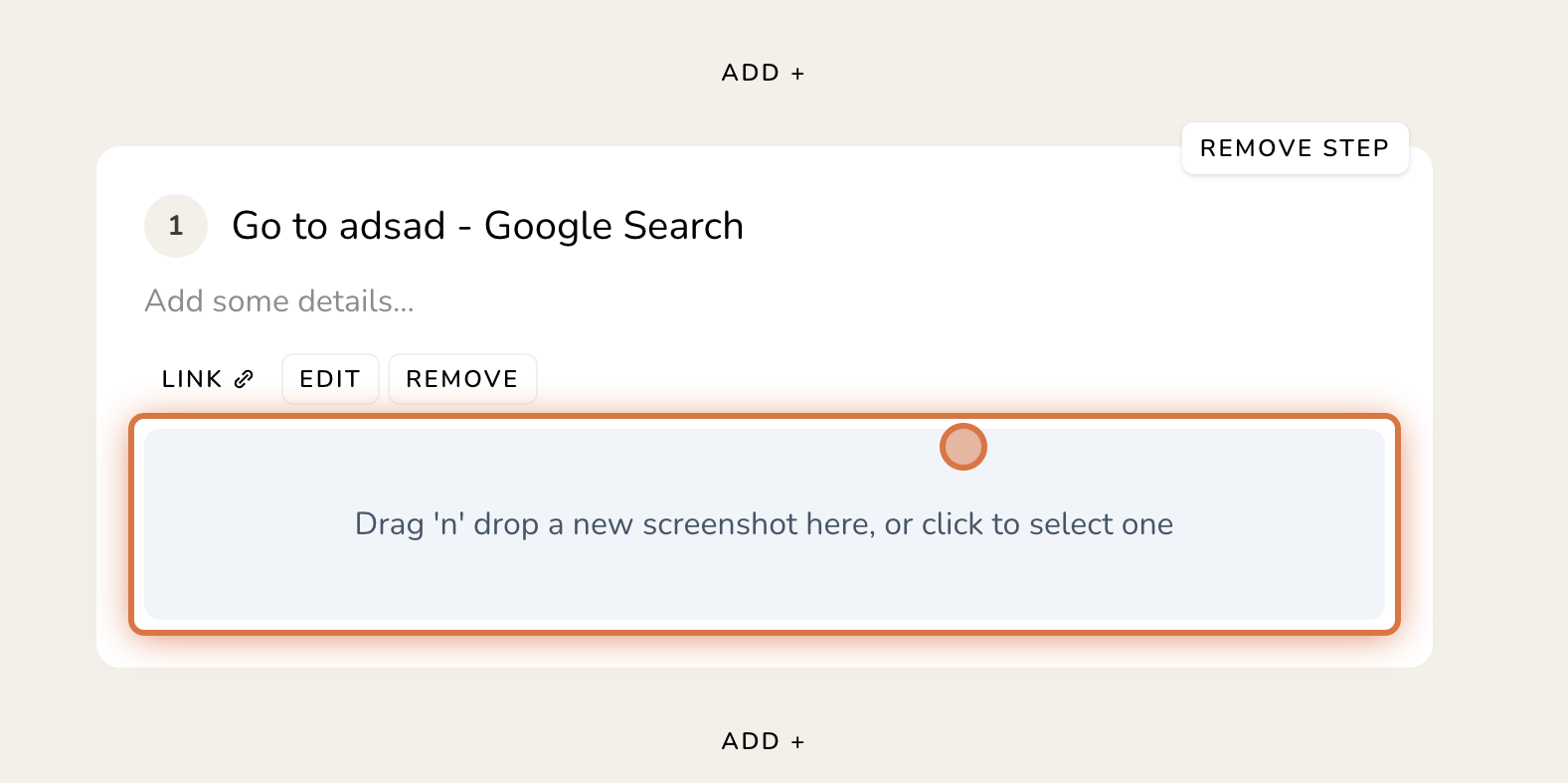The width and height of the screenshot is (1568, 783).
Task: Select the orange circular click marker
Action: click(962, 447)
